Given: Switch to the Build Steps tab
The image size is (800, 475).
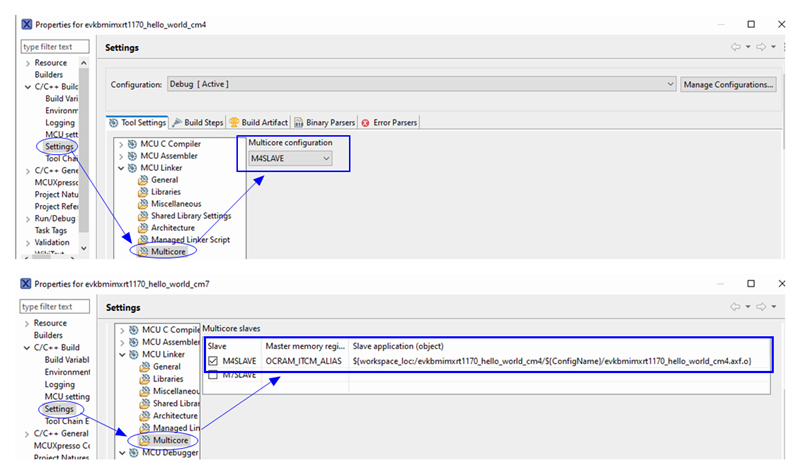Looking at the screenshot, I should coord(198,123).
